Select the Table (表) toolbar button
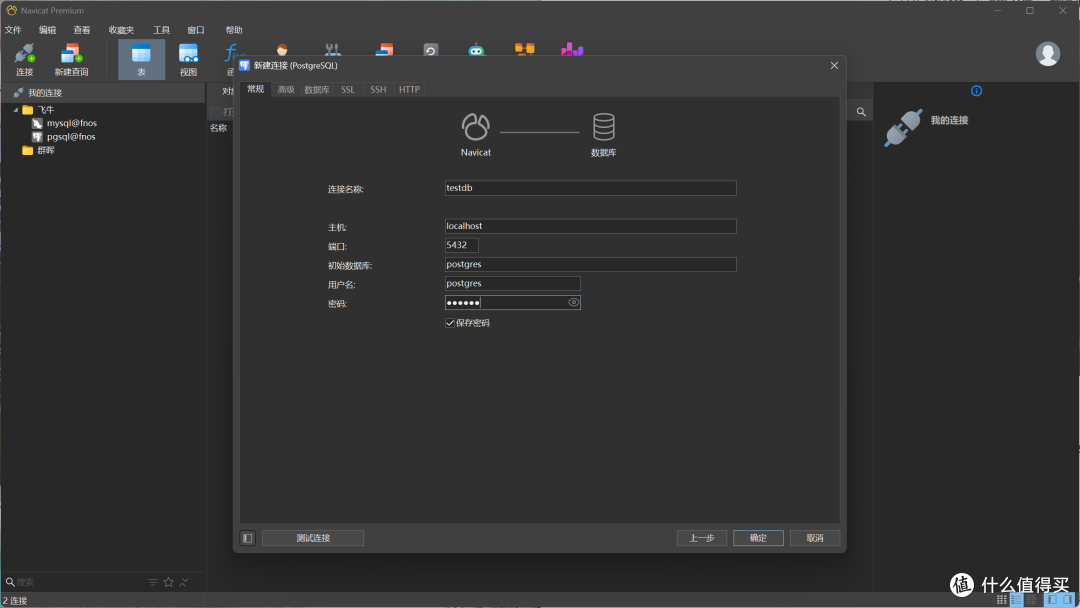The width and height of the screenshot is (1080, 608). click(141, 59)
